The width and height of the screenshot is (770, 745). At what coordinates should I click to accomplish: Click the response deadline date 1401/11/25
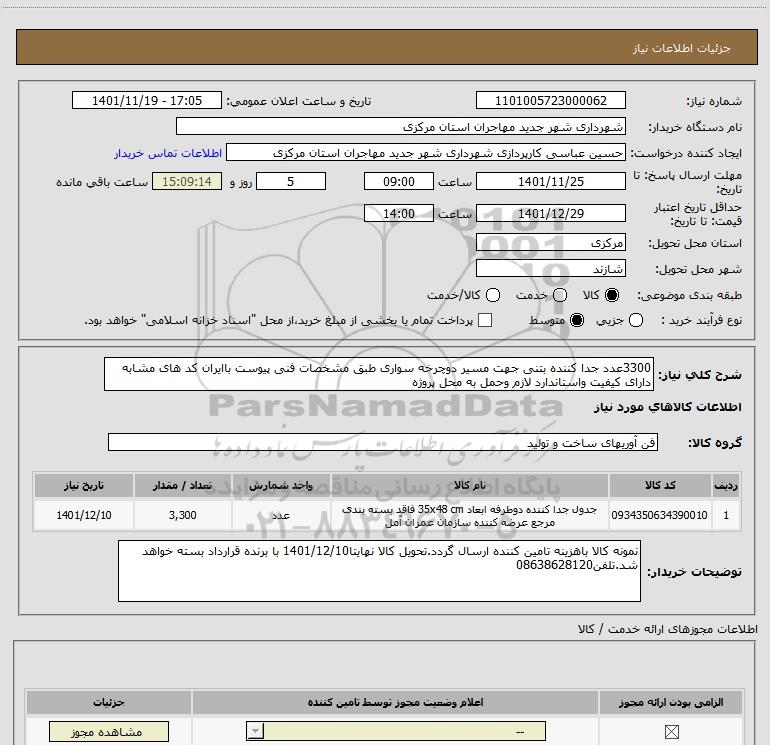(550, 181)
